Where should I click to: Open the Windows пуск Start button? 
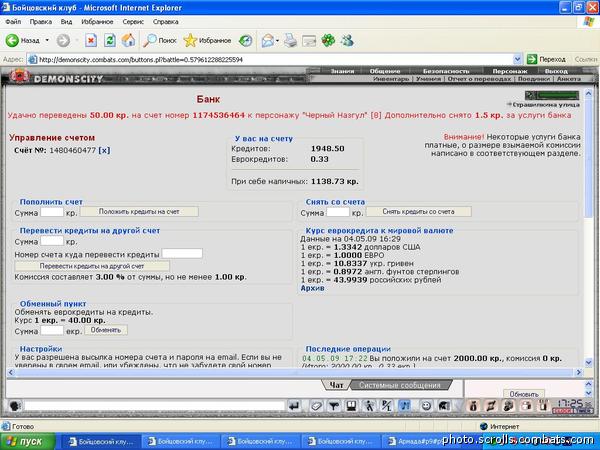[28, 441]
